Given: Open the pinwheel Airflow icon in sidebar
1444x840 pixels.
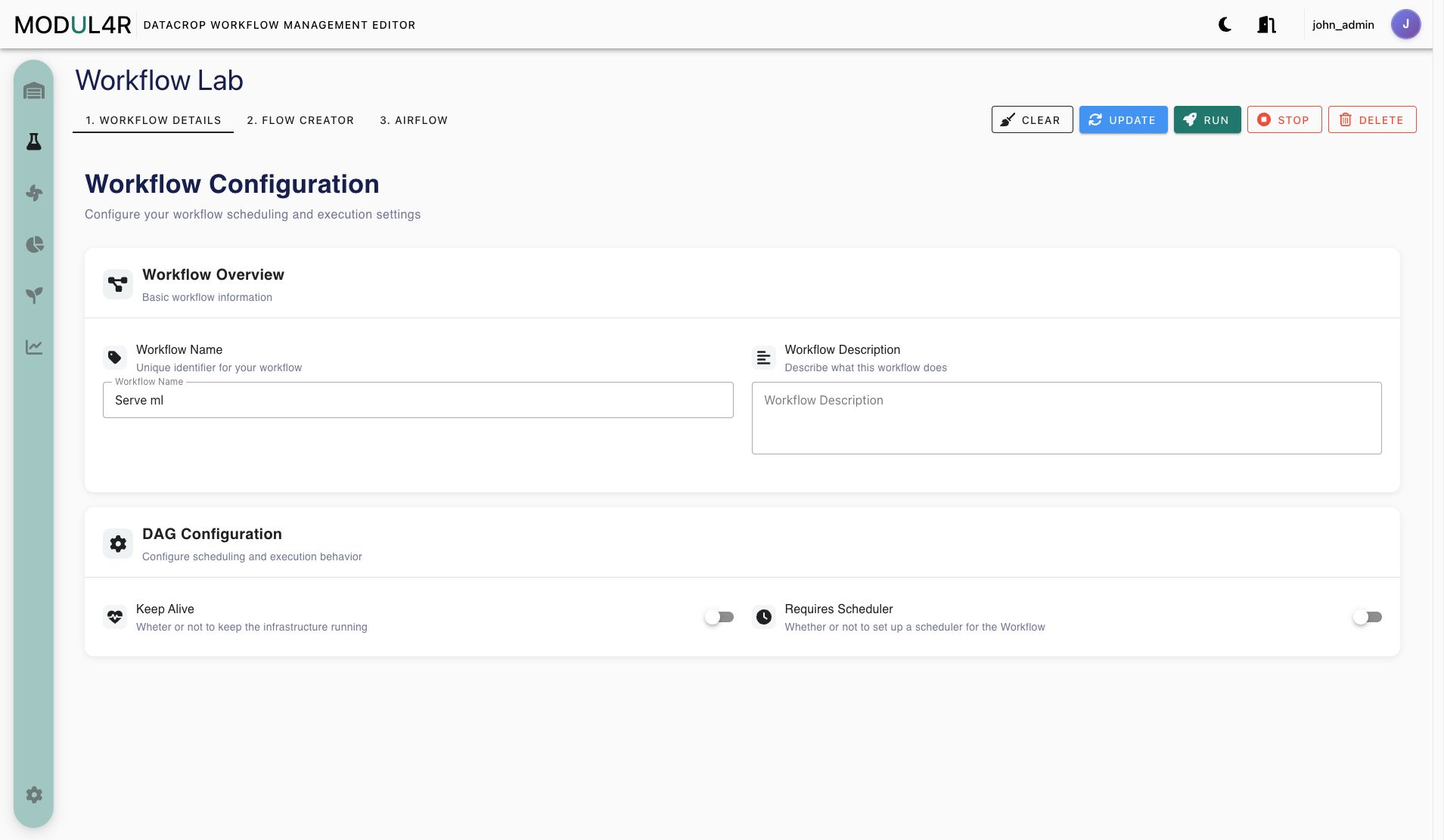Looking at the screenshot, I should pos(34,193).
